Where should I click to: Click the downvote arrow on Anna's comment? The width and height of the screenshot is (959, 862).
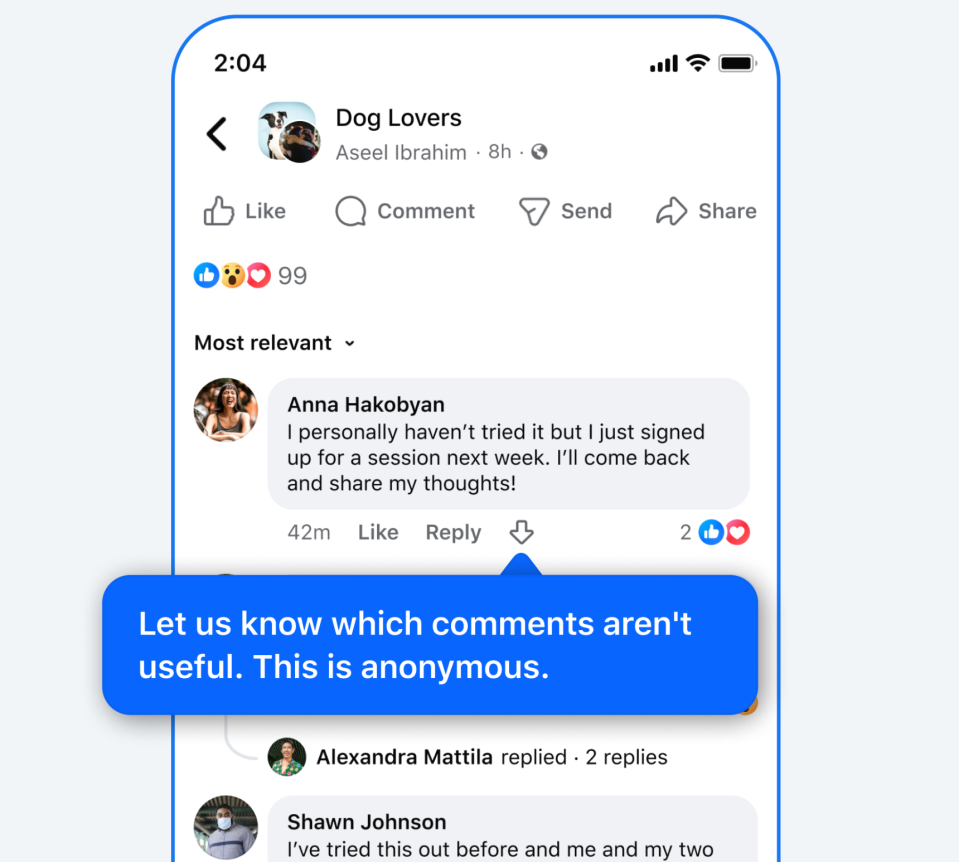522,532
